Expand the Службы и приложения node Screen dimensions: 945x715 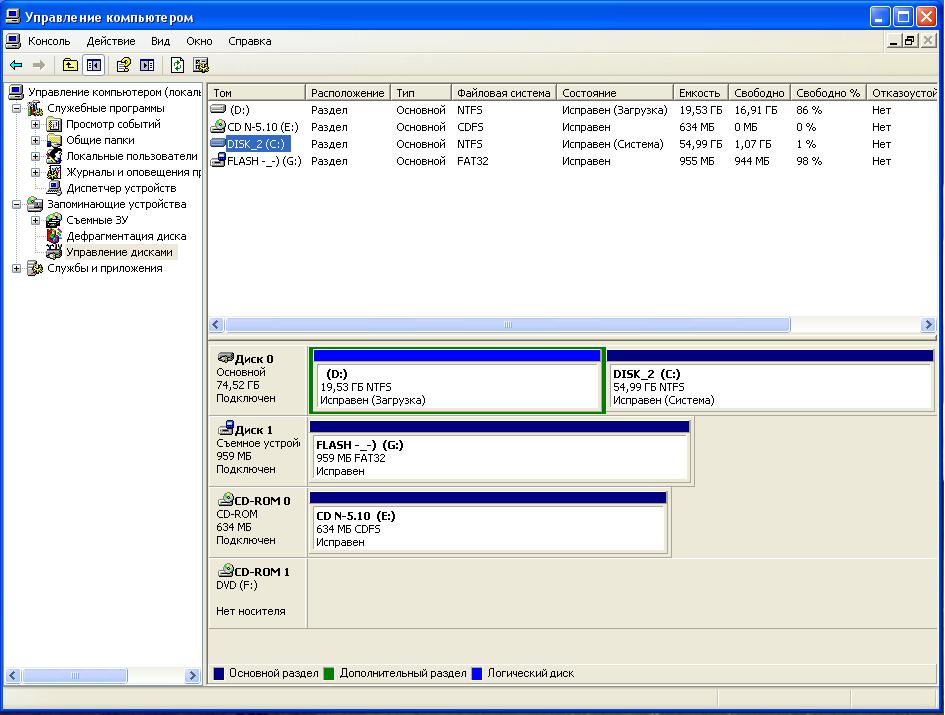click(17, 268)
